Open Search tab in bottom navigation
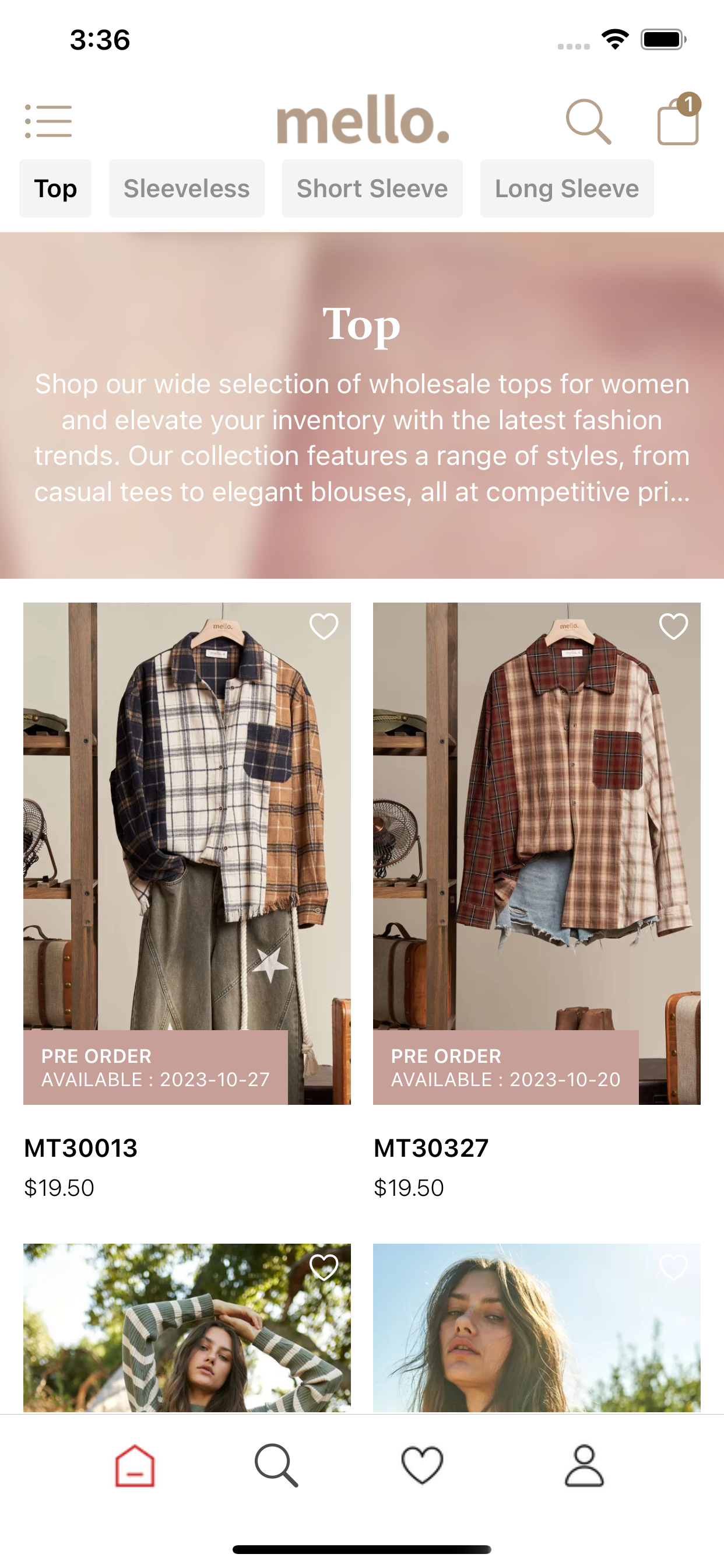Image resolution: width=724 pixels, height=1568 pixels. pyautogui.click(x=277, y=1466)
